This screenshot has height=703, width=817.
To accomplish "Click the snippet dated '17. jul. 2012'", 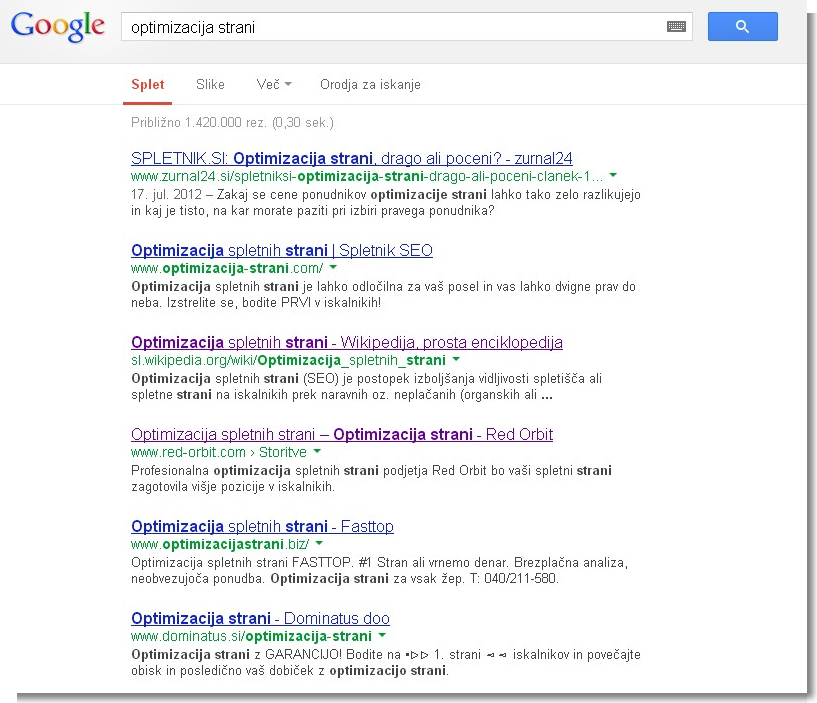I will coord(386,203).
